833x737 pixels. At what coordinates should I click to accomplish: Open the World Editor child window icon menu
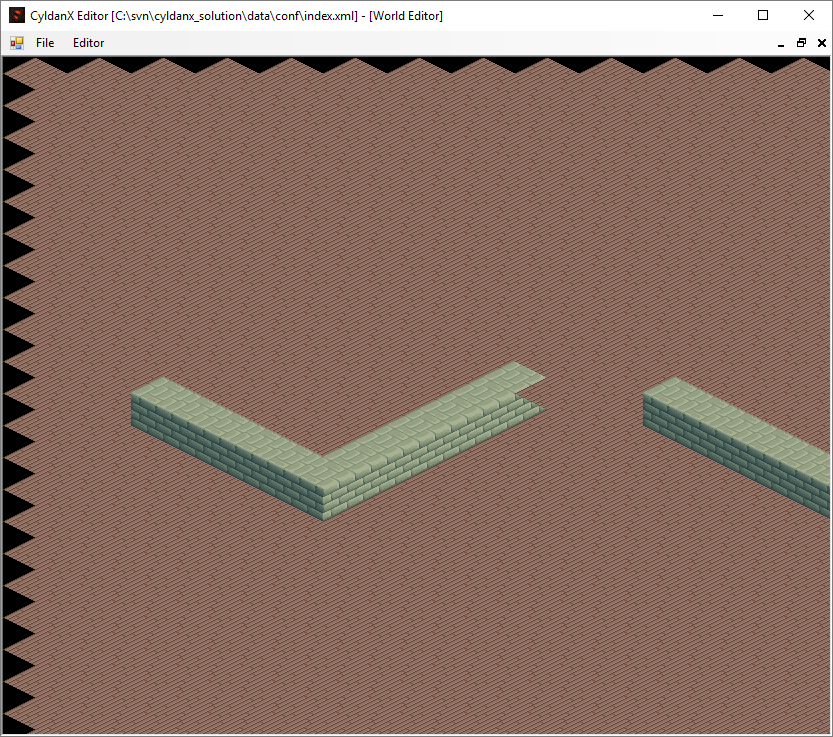[x=17, y=43]
